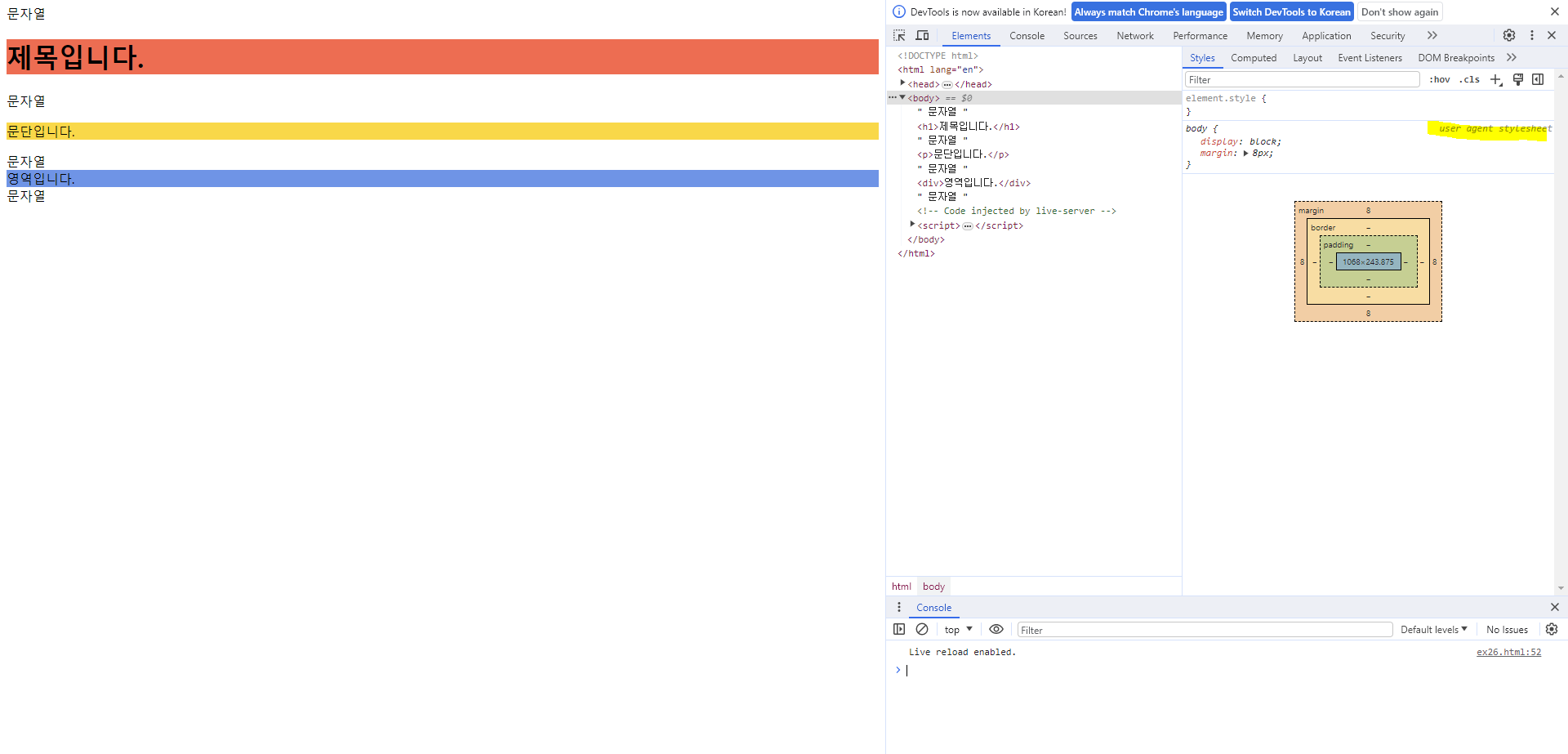Screen dimensions: 1568x754
Task: Click the Console drawer tab
Action: point(933,607)
